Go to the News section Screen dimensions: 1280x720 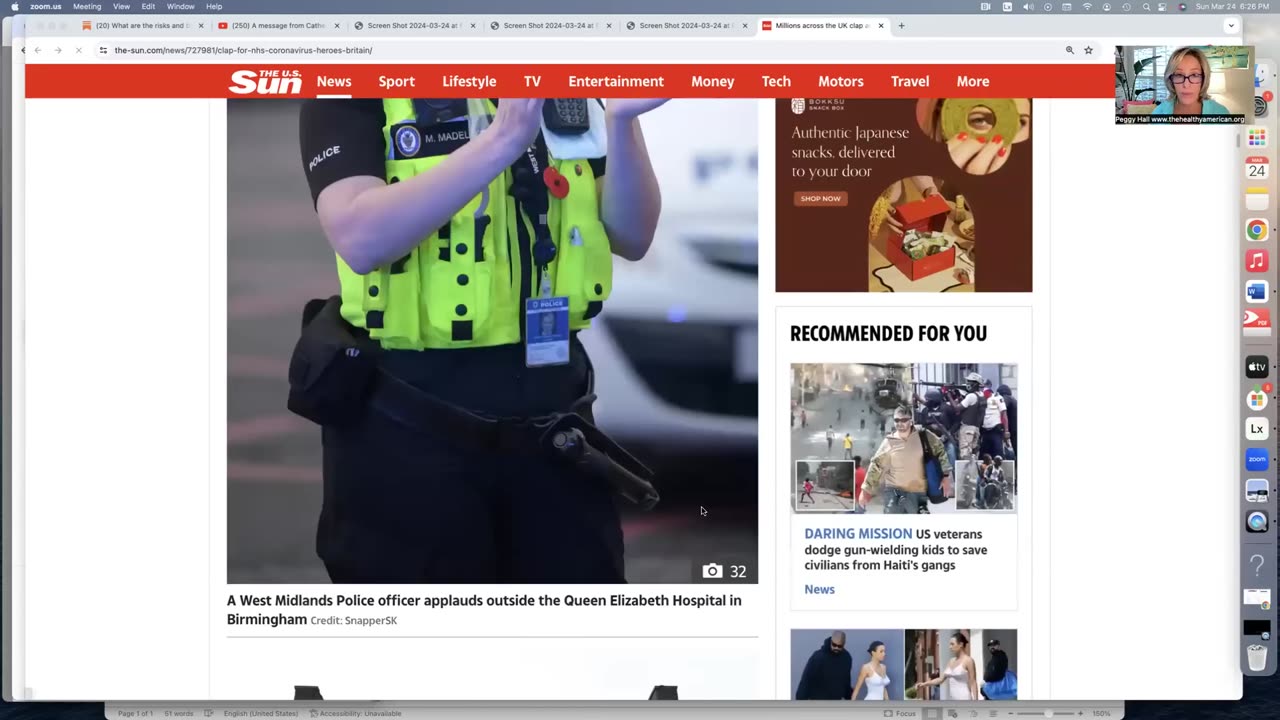tap(334, 81)
